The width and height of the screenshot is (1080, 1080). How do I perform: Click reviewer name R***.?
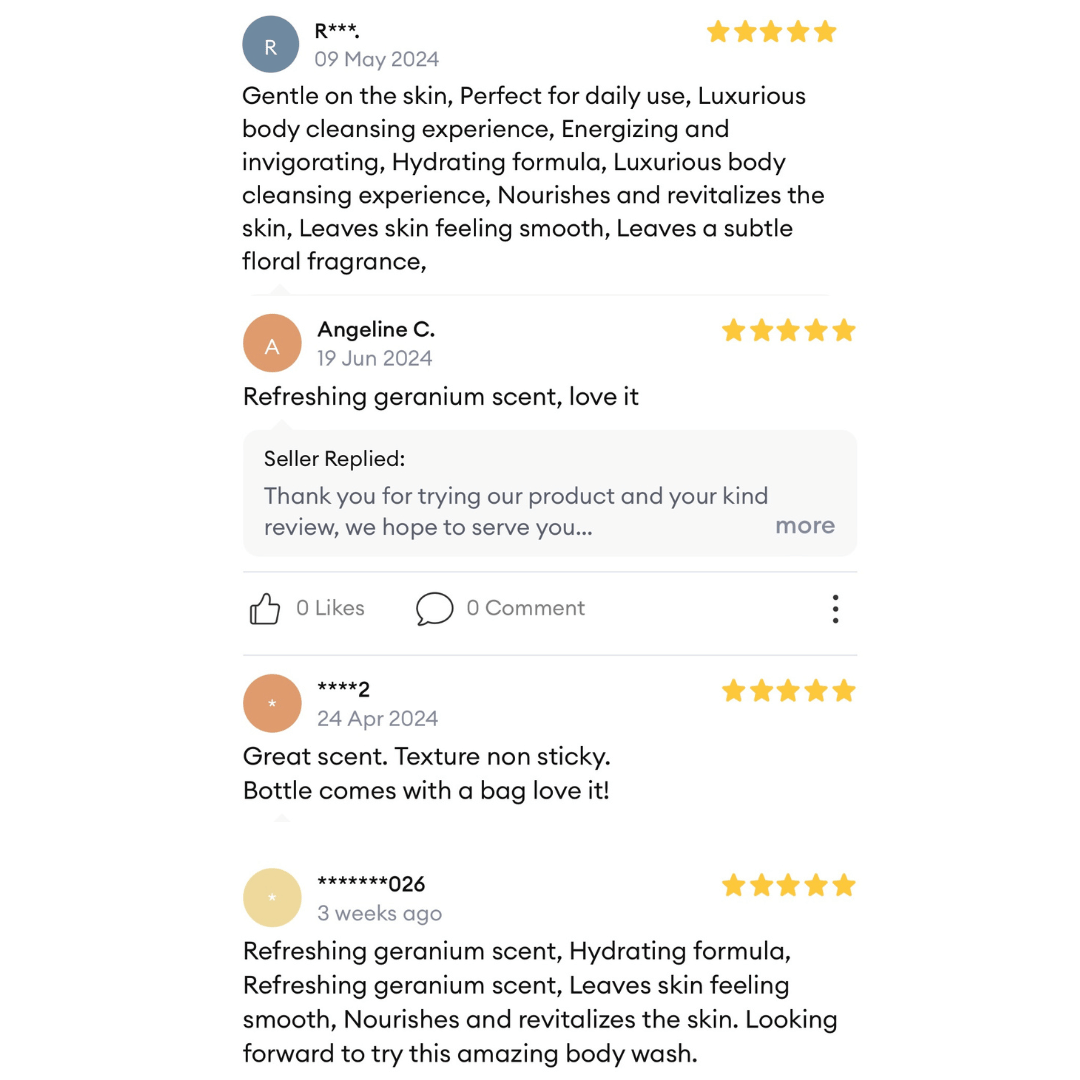click(337, 31)
